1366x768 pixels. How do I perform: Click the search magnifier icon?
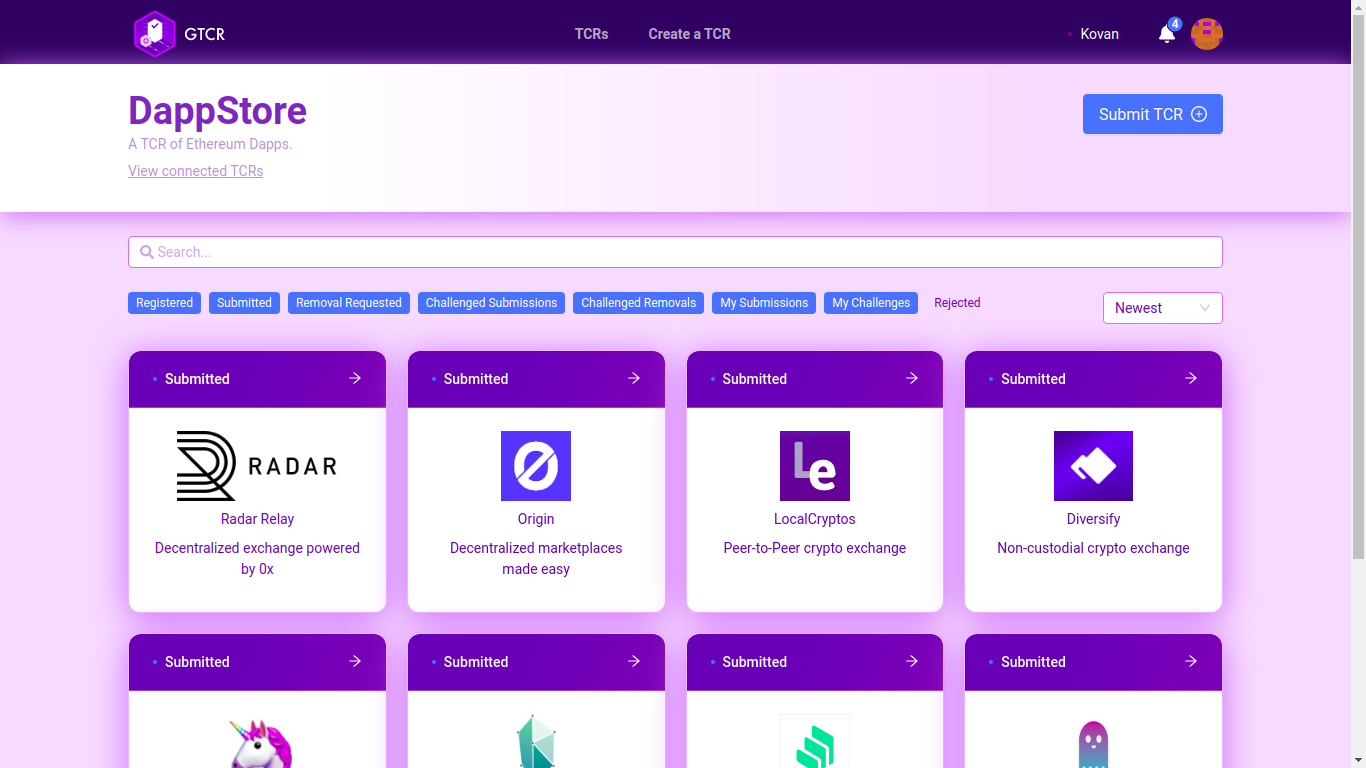147,252
